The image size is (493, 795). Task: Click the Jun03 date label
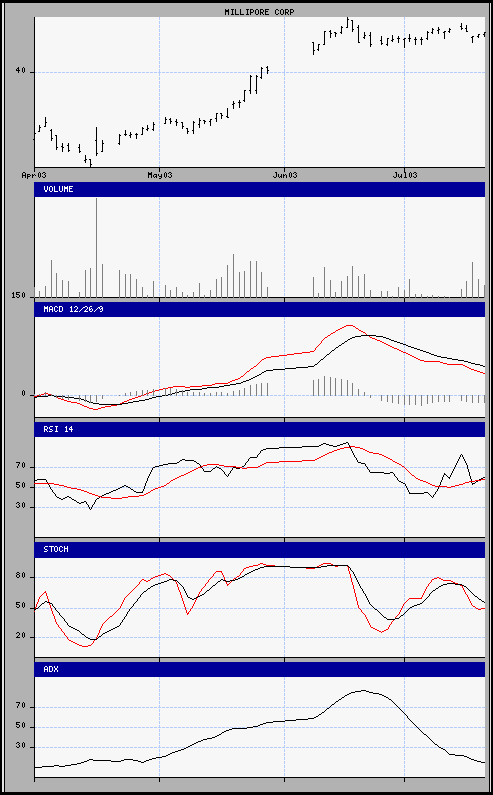click(x=285, y=175)
